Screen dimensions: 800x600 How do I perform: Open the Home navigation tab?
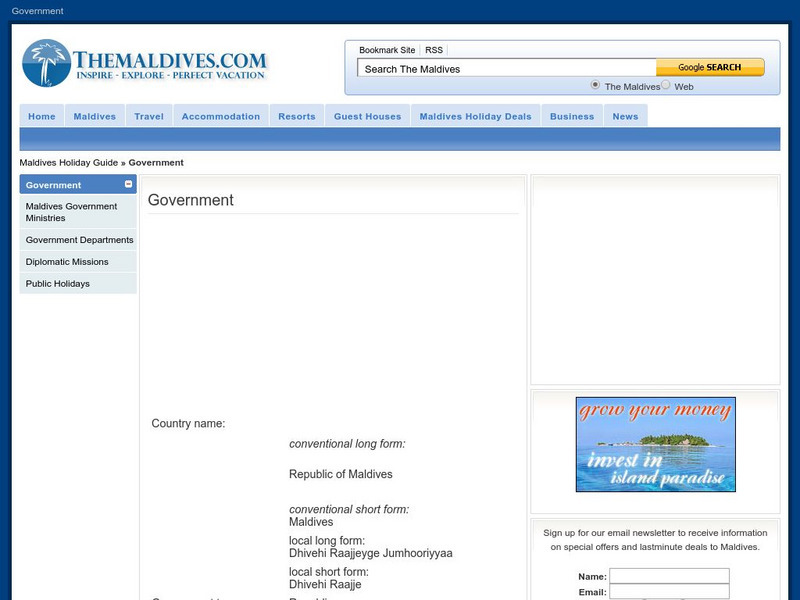41,116
